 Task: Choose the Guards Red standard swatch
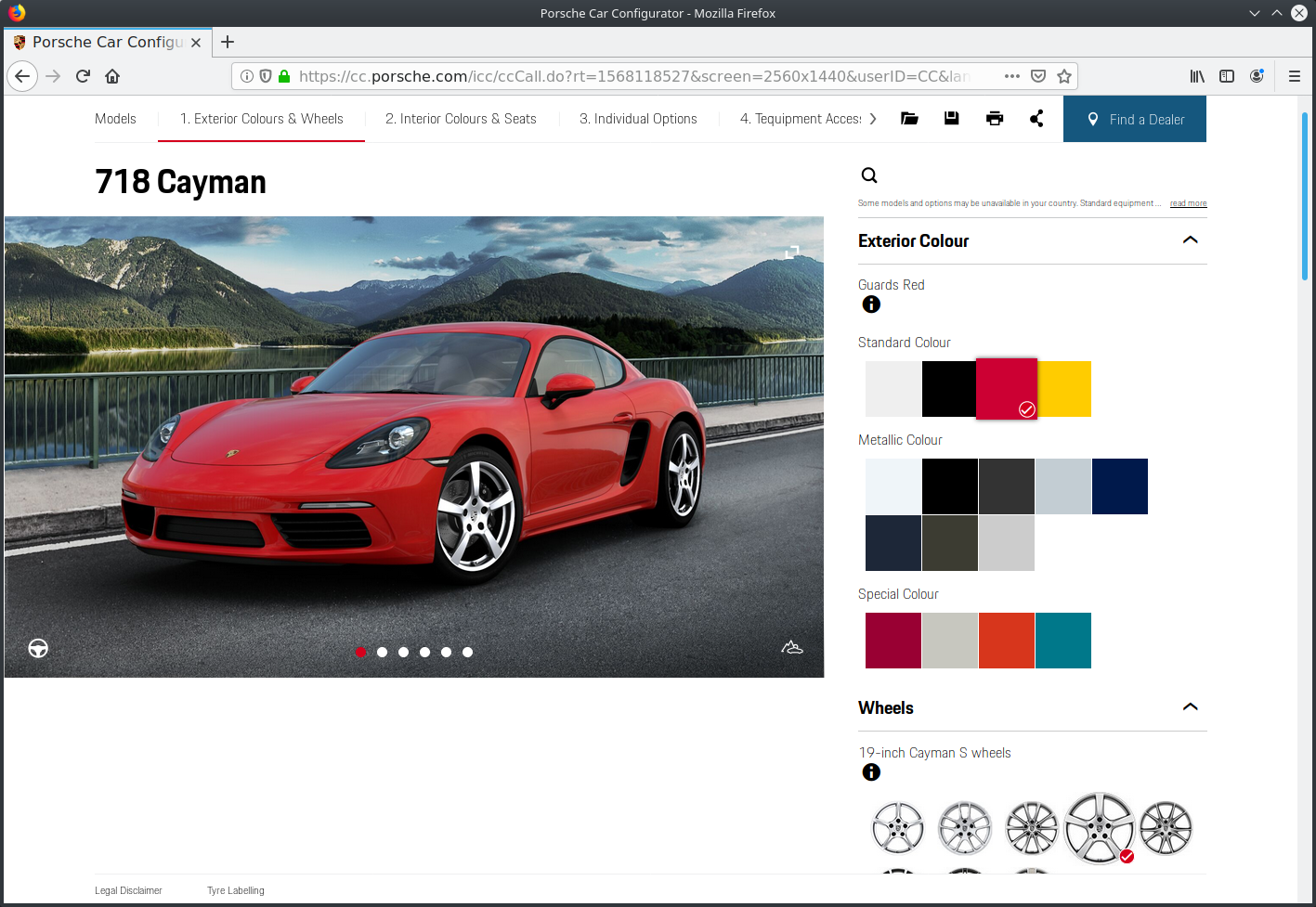coord(1007,389)
